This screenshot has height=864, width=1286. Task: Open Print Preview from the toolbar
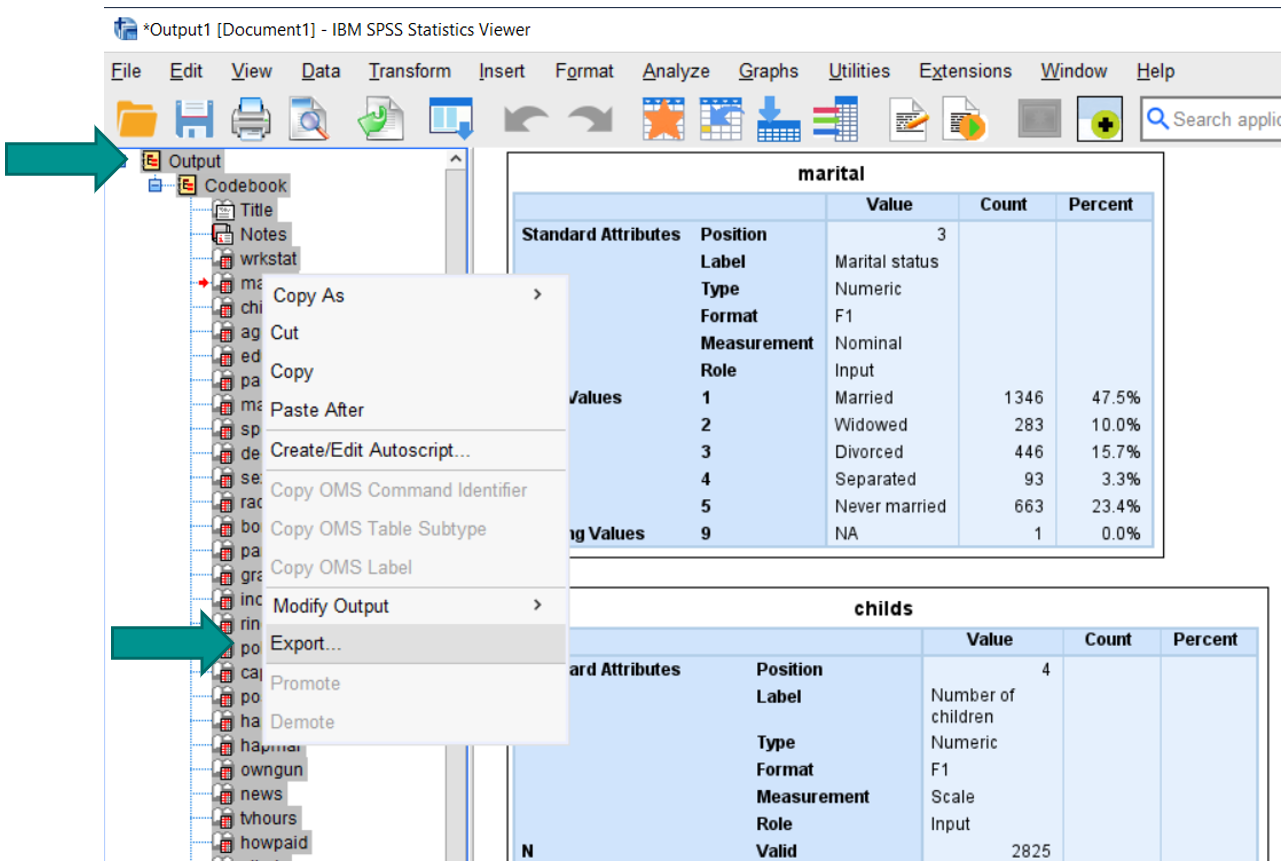(x=308, y=118)
